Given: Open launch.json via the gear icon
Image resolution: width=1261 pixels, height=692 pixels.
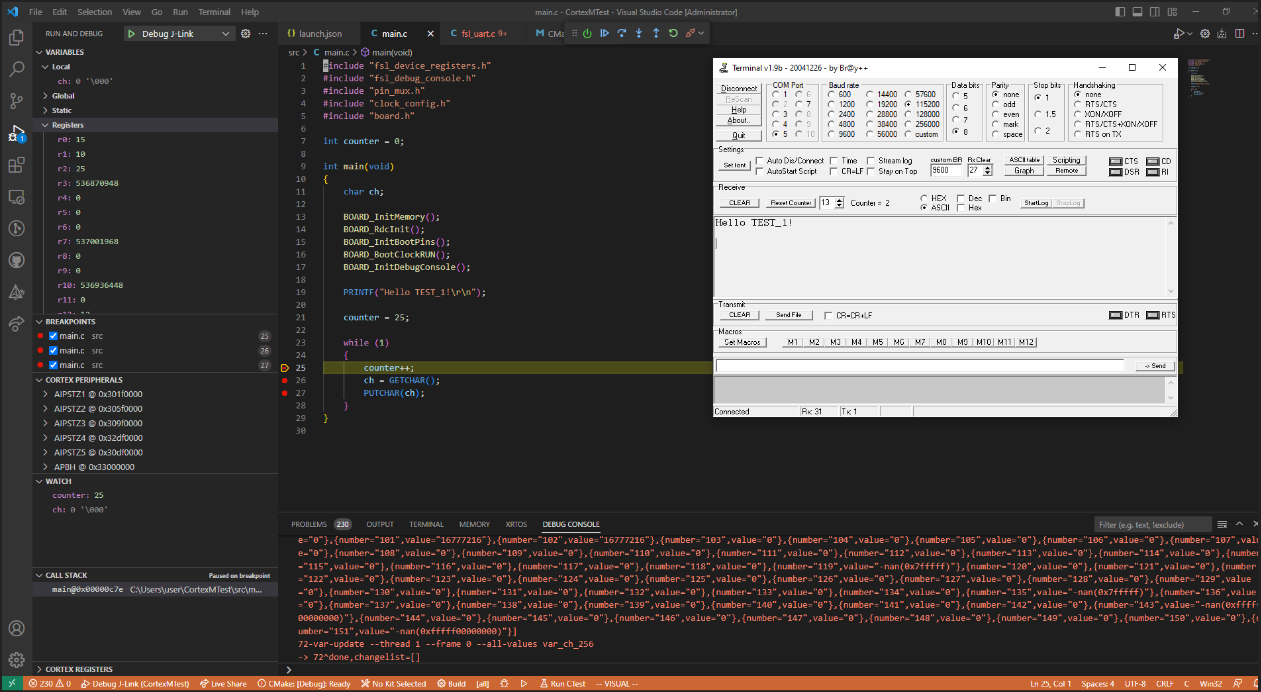Looking at the screenshot, I should (246, 33).
